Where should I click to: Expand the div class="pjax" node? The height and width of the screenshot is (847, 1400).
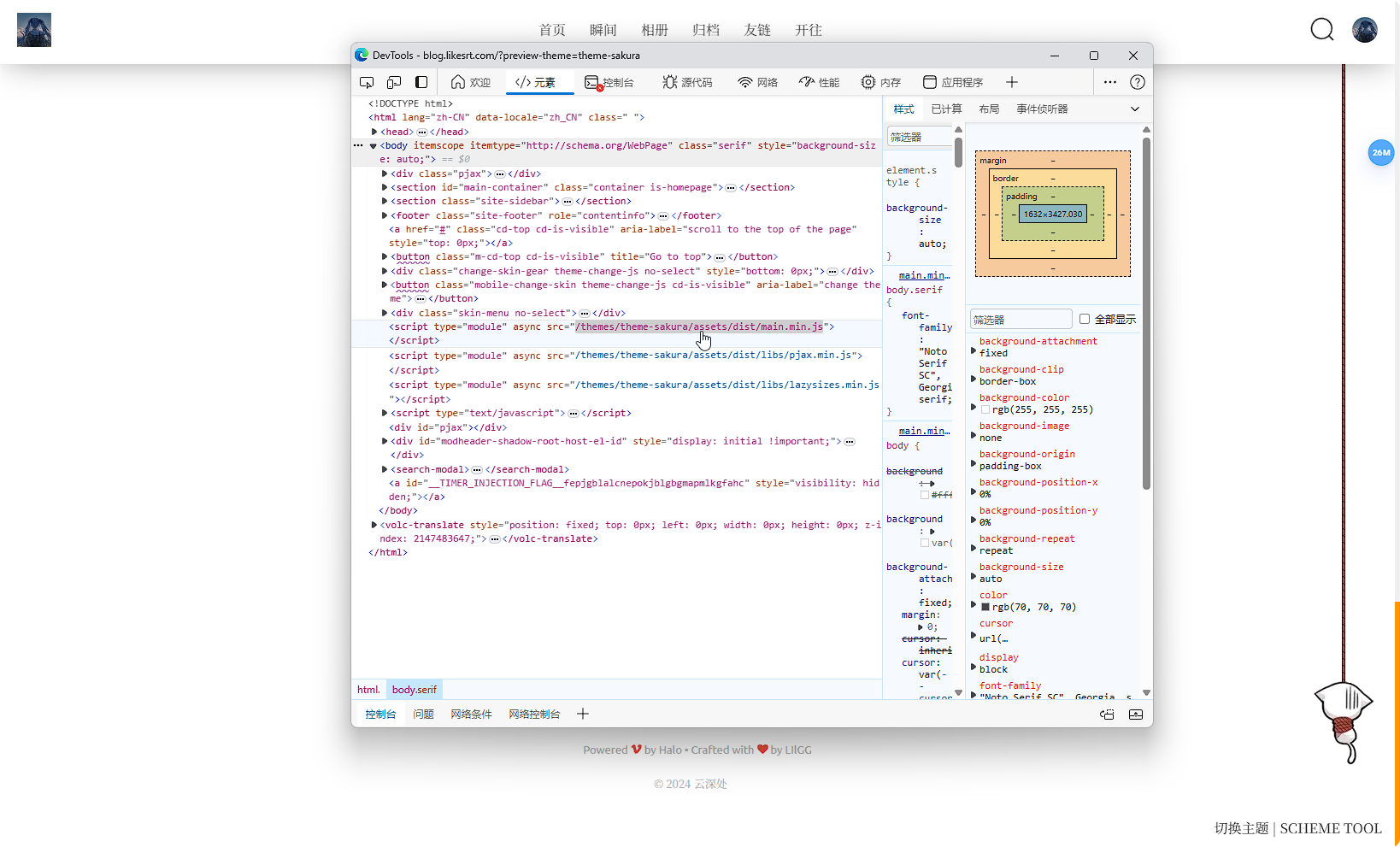tap(385, 174)
